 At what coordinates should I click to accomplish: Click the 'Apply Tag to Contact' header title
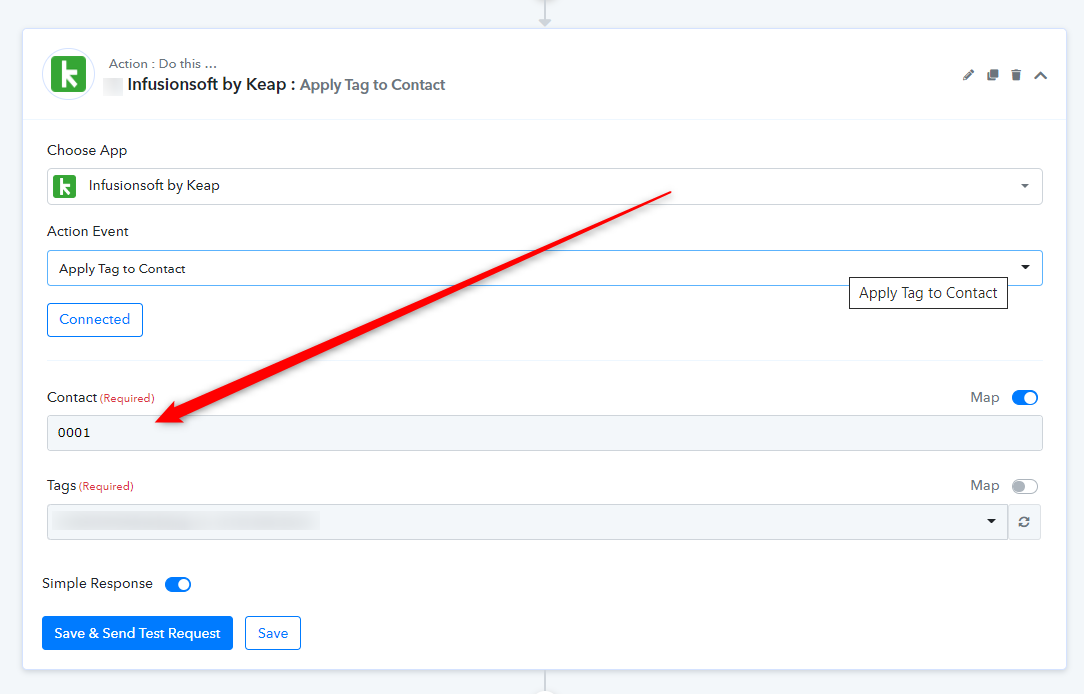pos(373,85)
